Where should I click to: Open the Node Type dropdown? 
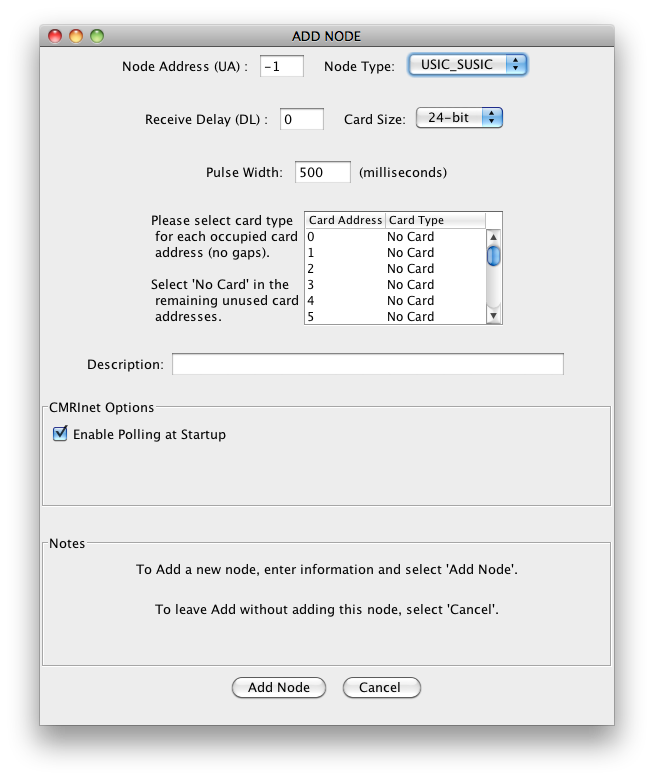pyautogui.click(x=467, y=65)
